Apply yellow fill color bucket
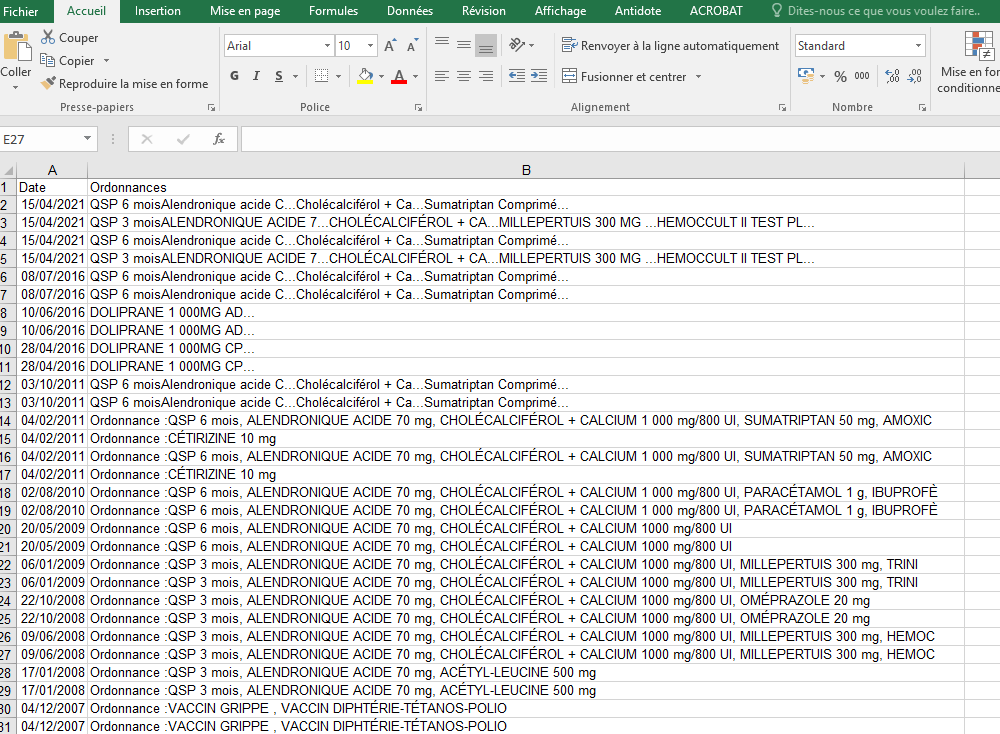 tap(365, 76)
